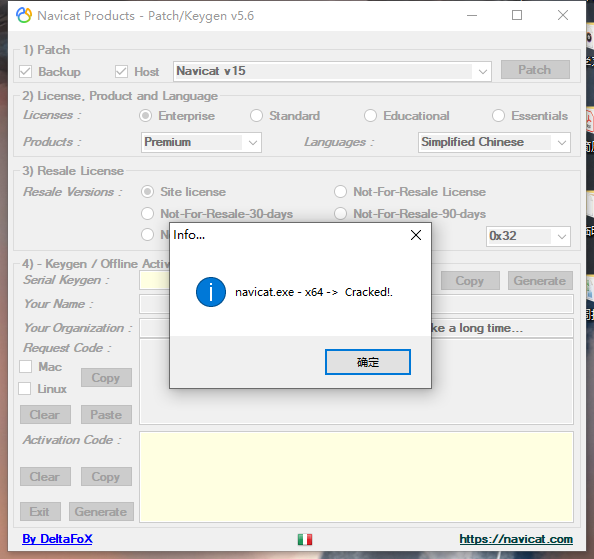Image resolution: width=594 pixels, height=559 pixels.
Task: Click the blue info icon in dialog
Action: coord(211,292)
